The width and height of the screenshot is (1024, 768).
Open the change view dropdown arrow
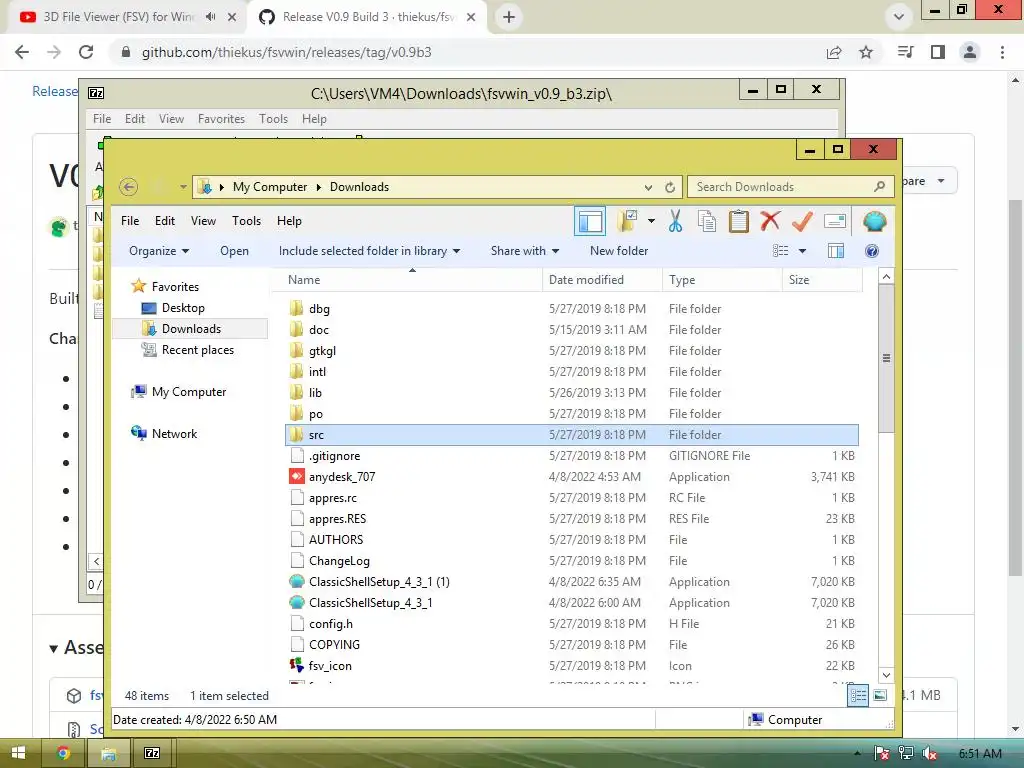coord(803,251)
